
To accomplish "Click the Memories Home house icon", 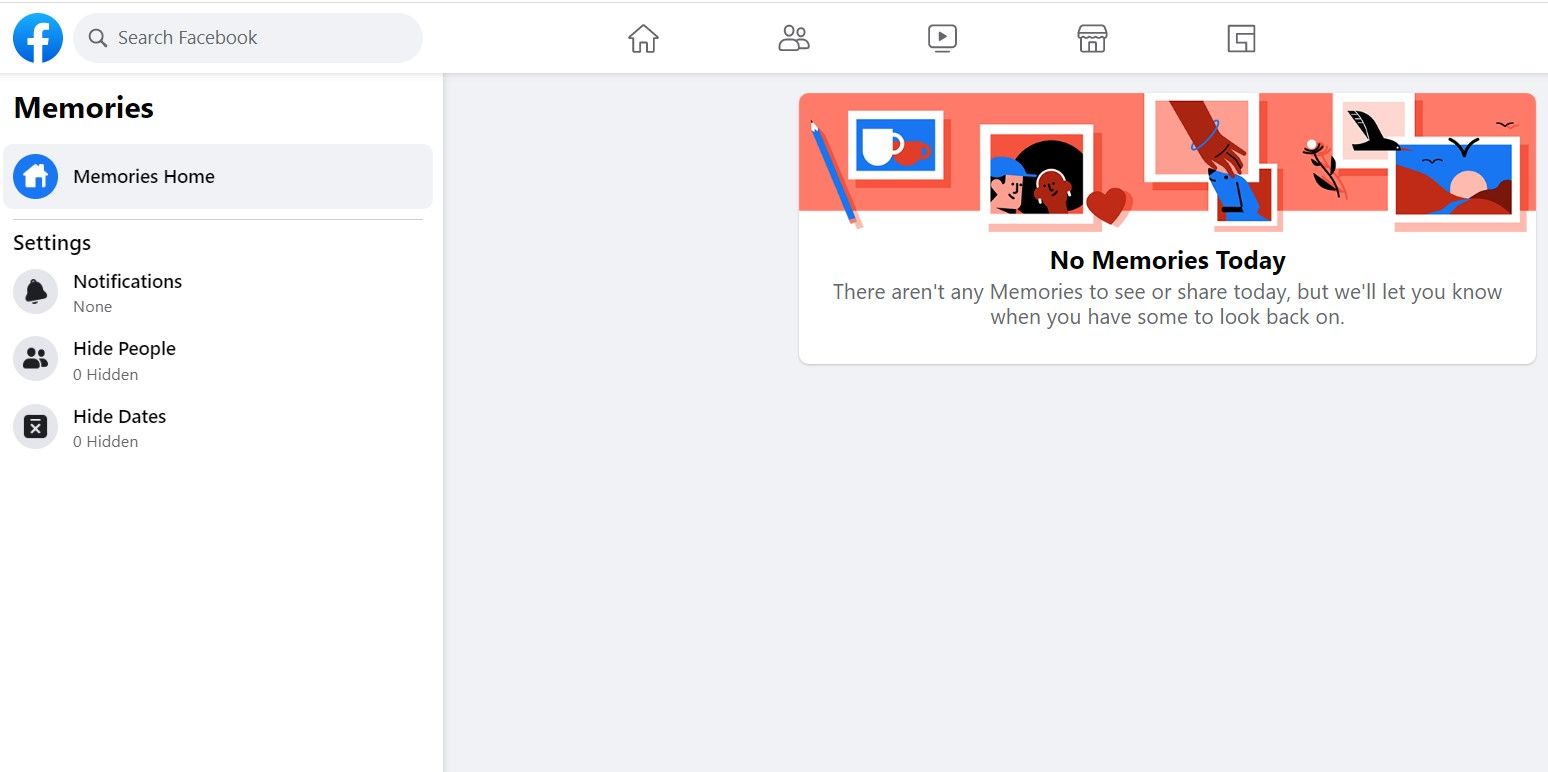I will click(x=35, y=176).
